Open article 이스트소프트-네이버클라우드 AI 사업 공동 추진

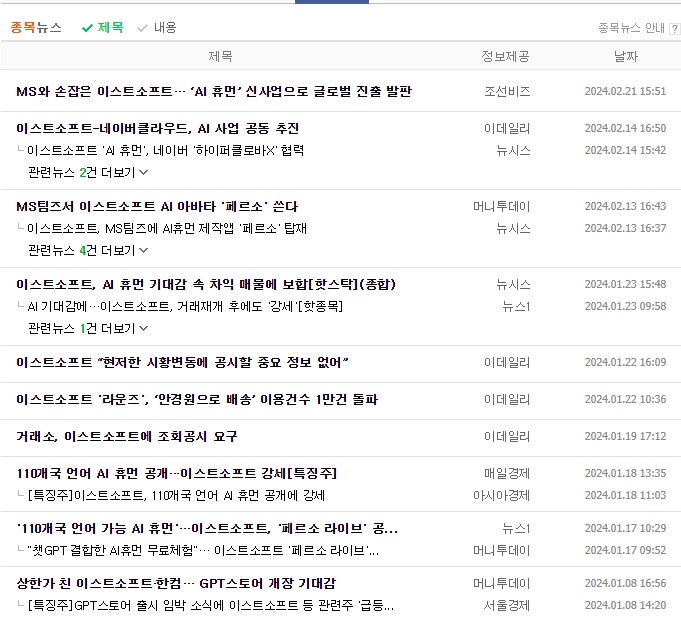click(x=157, y=128)
